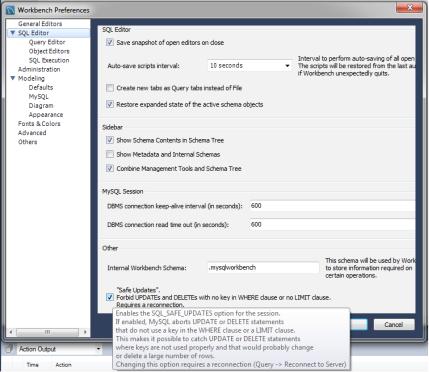Open Object Editors preferences

point(49,51)
